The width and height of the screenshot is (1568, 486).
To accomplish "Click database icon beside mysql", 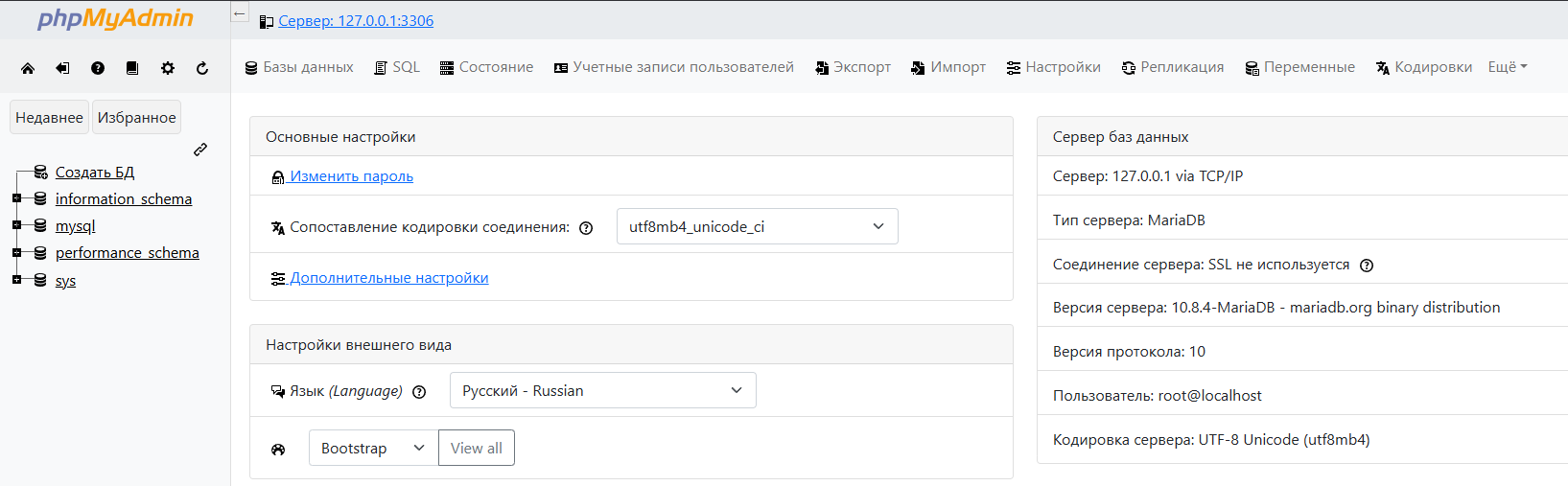I will (40, 225).
